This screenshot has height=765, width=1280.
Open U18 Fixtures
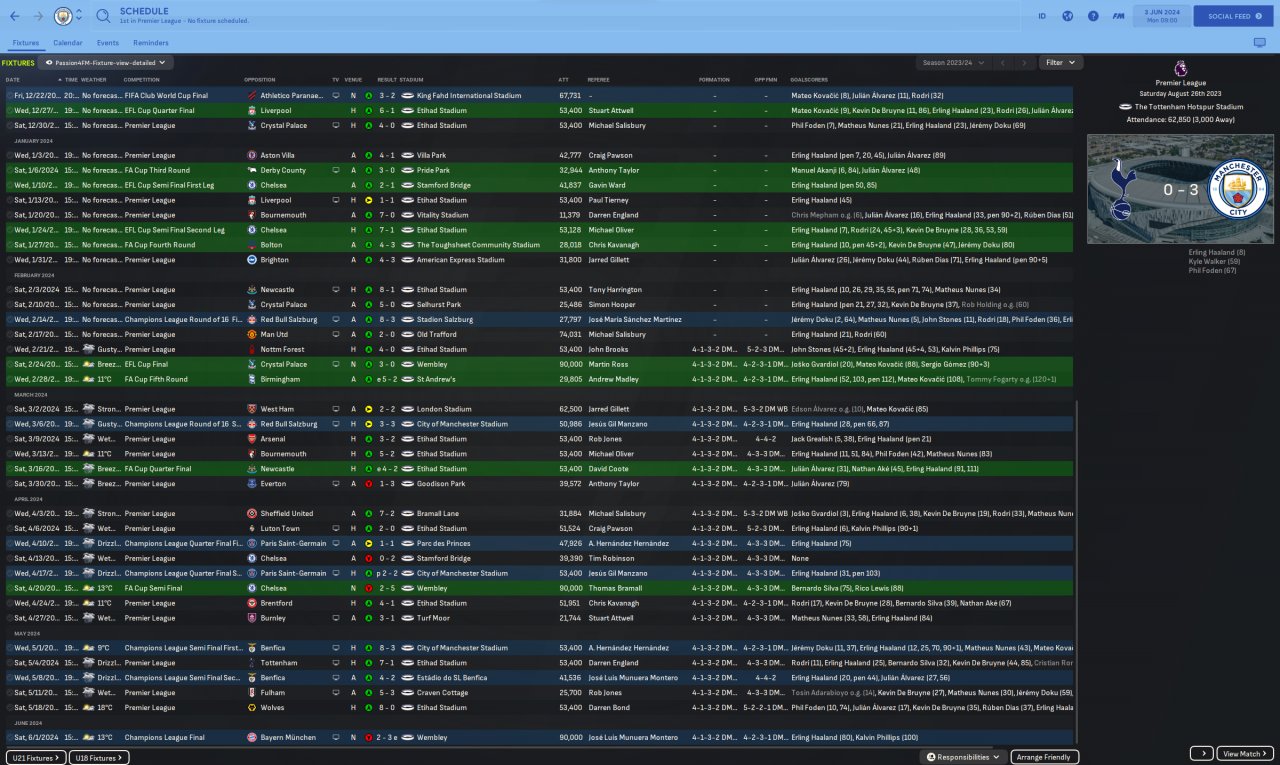click(x=101, y=757)
